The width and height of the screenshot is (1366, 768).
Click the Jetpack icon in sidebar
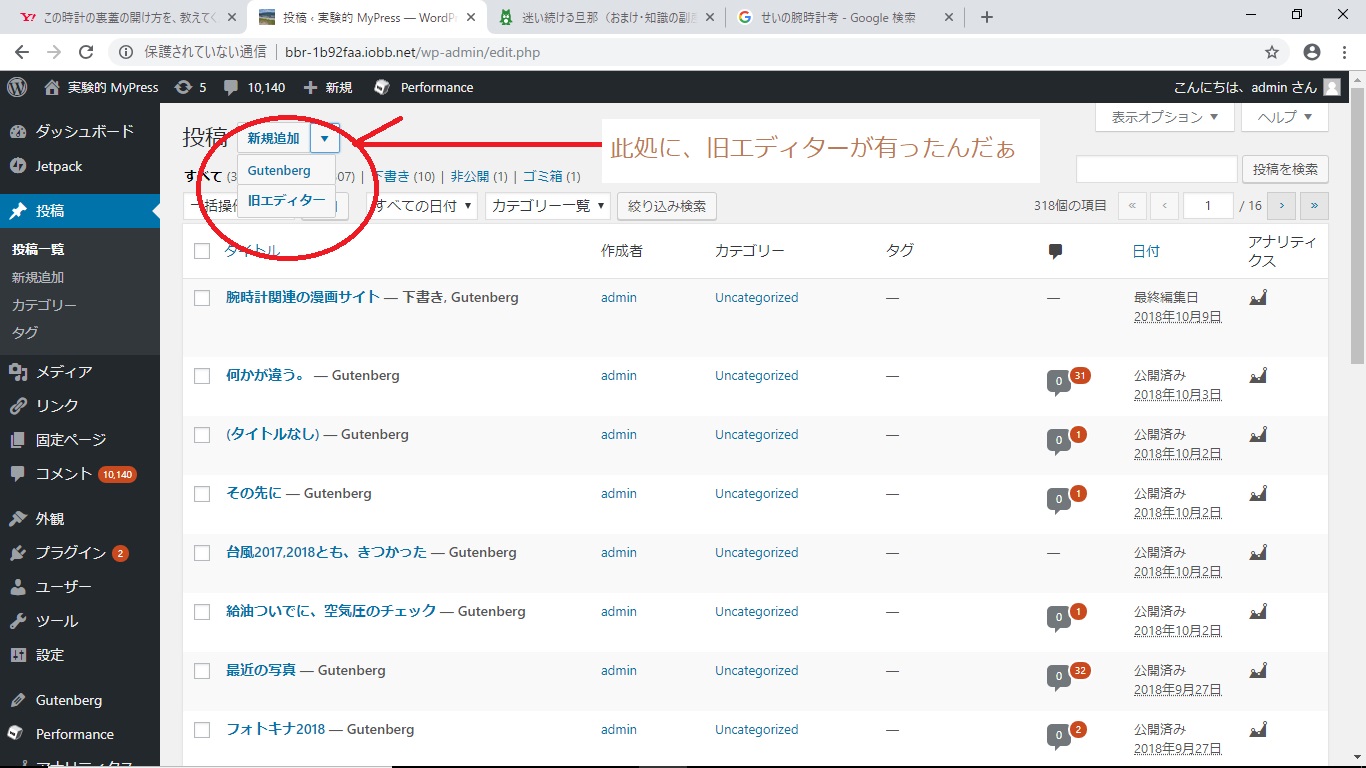[18, 166]
